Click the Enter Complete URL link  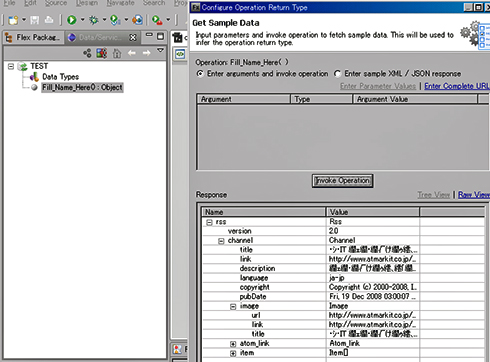[x=457, y=86]
